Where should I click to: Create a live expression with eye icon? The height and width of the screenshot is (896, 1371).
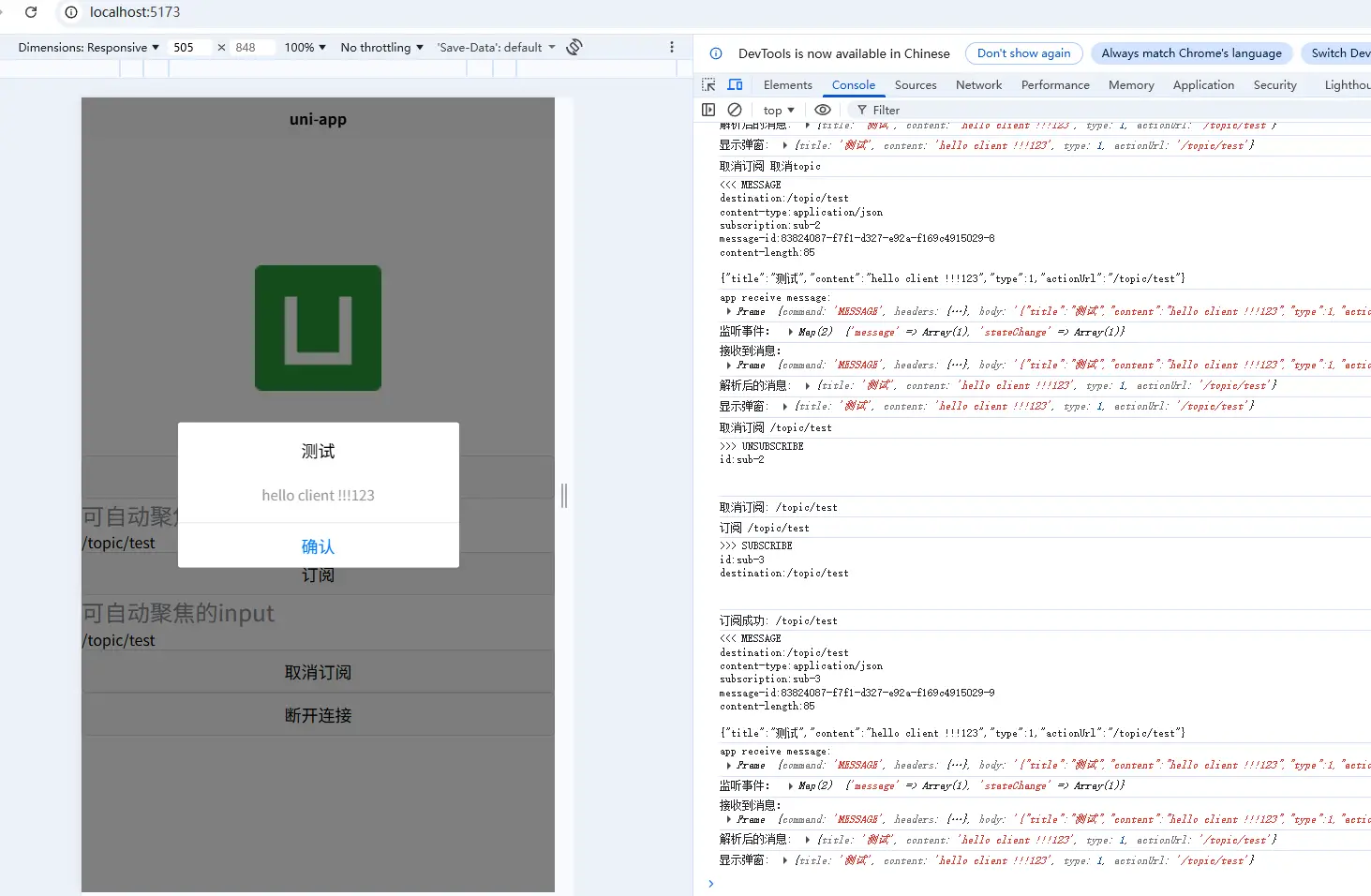(x=823, y=110)
